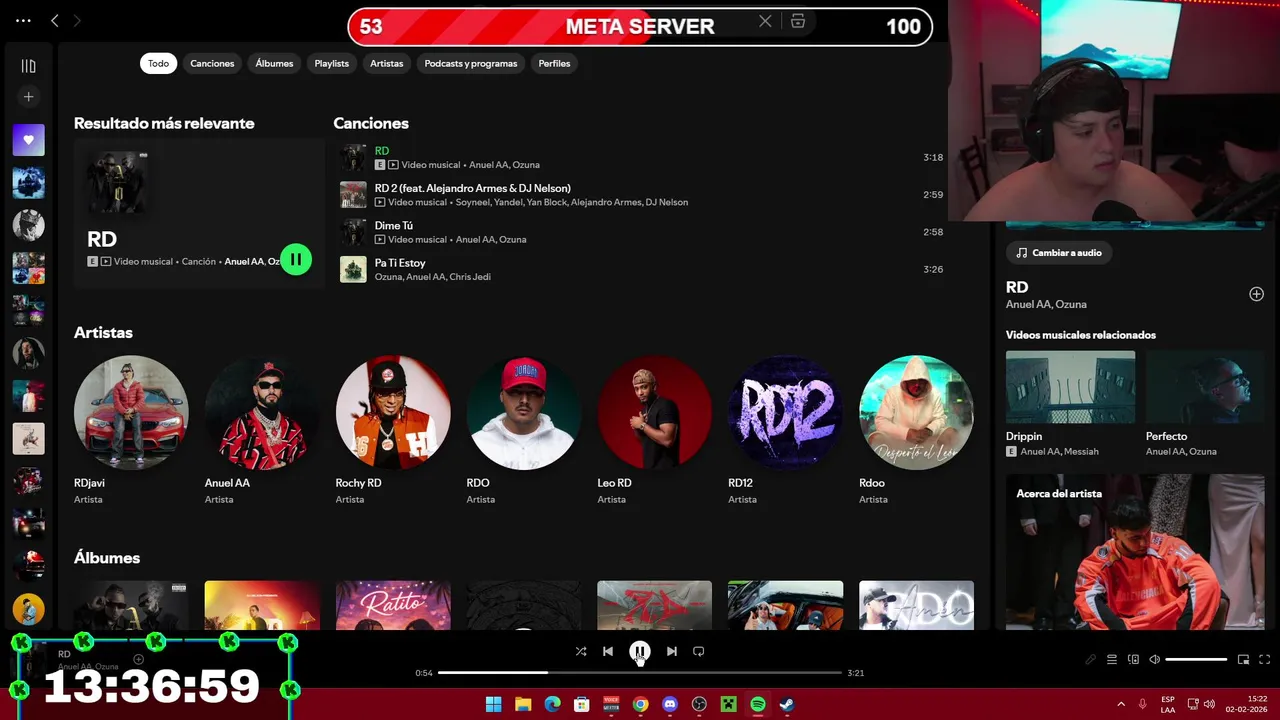
Task: Select the RD song row
Action: [640, 157]
